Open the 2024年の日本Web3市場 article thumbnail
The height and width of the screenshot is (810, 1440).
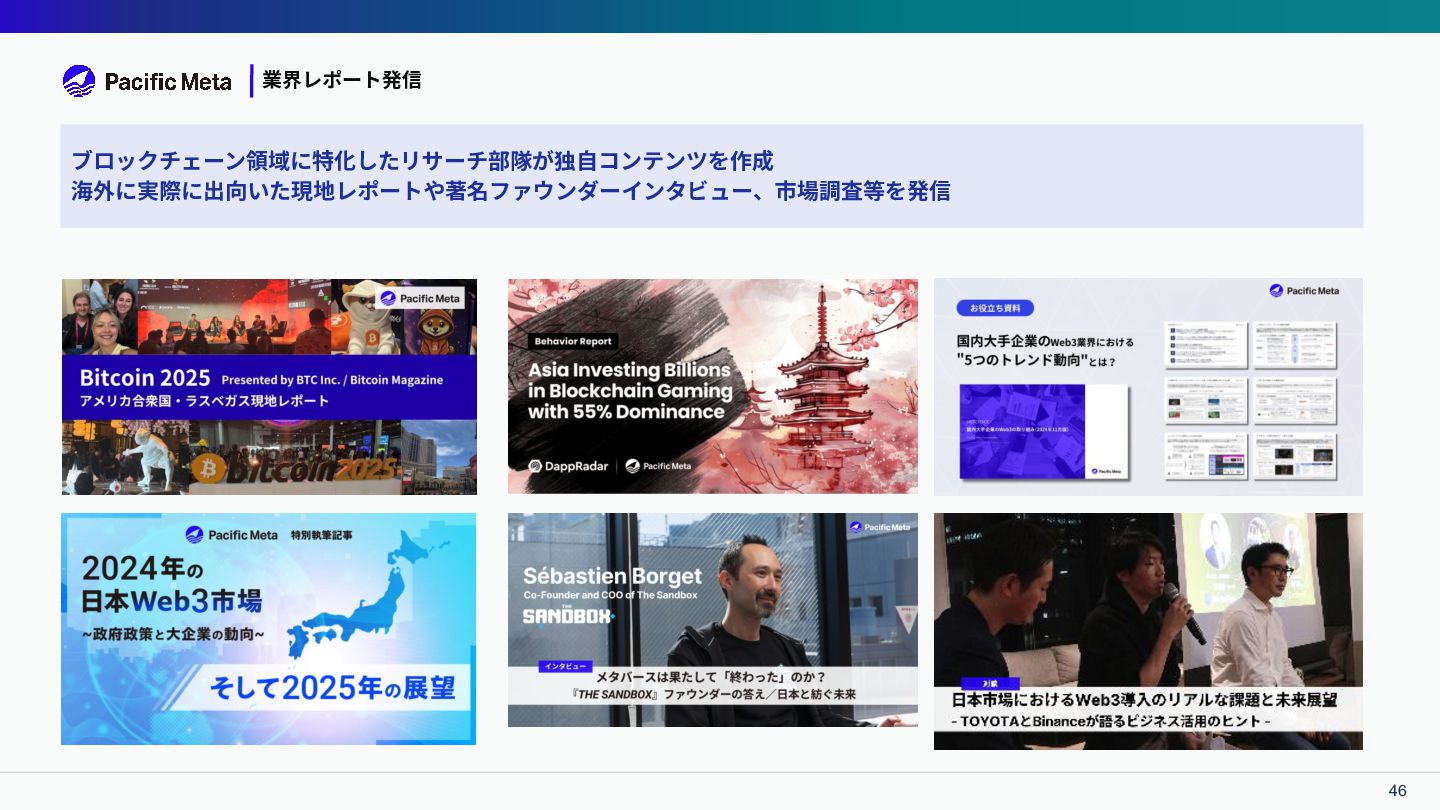tap(268, 629)
